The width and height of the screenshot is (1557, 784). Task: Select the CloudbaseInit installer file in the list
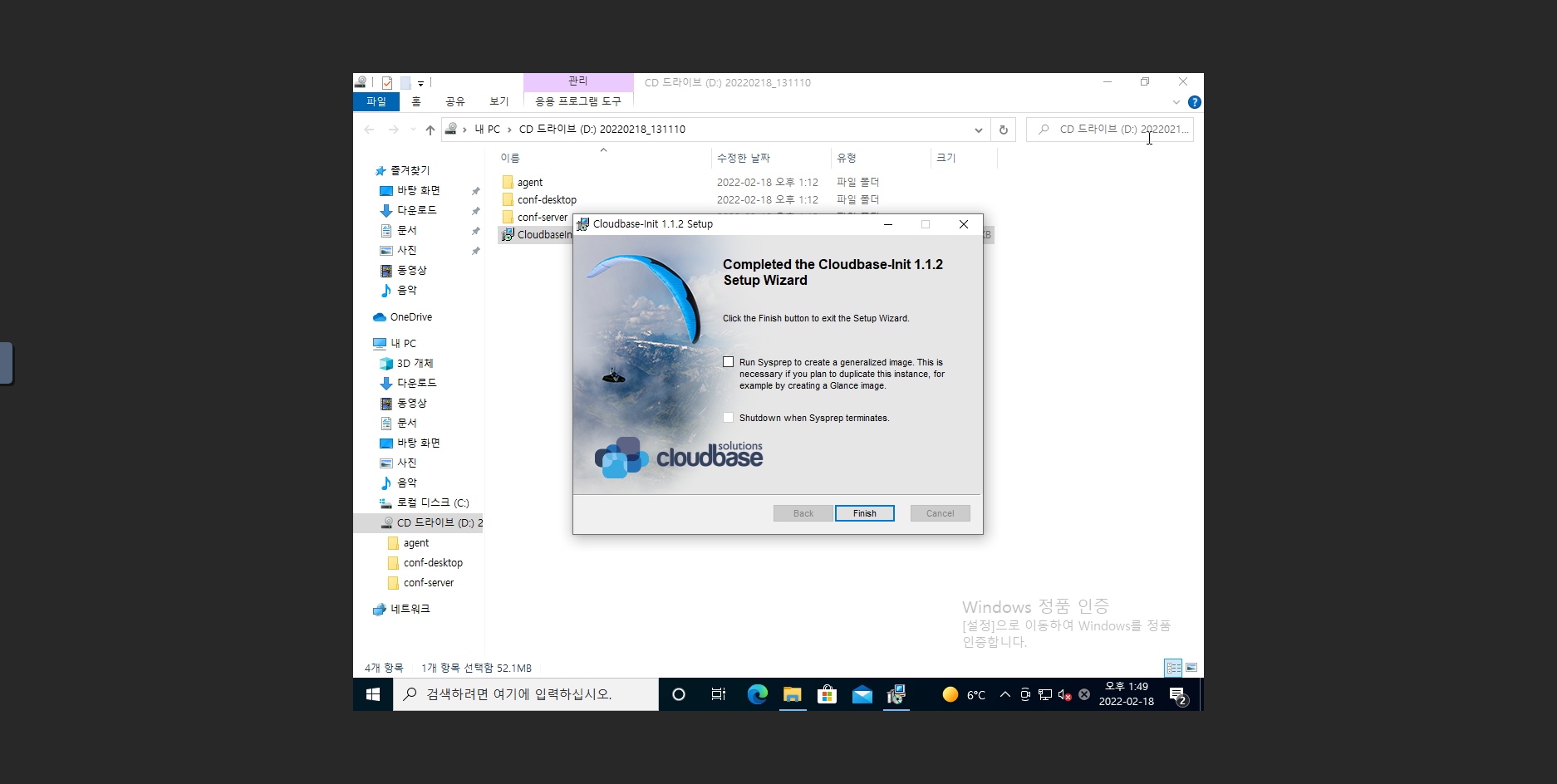[536, 235]
